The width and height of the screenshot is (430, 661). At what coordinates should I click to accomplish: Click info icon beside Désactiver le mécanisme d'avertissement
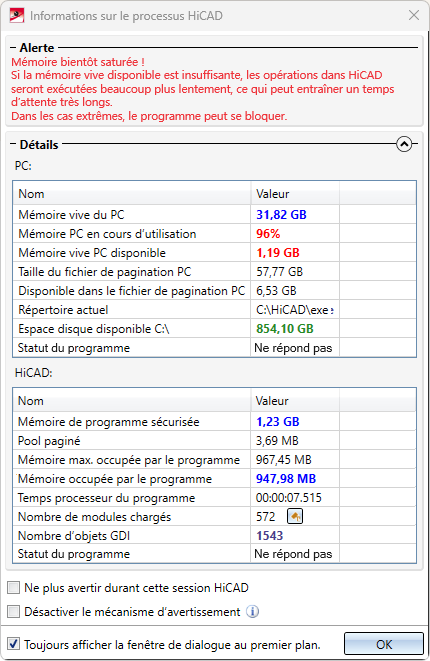click(x=252, y=611)
